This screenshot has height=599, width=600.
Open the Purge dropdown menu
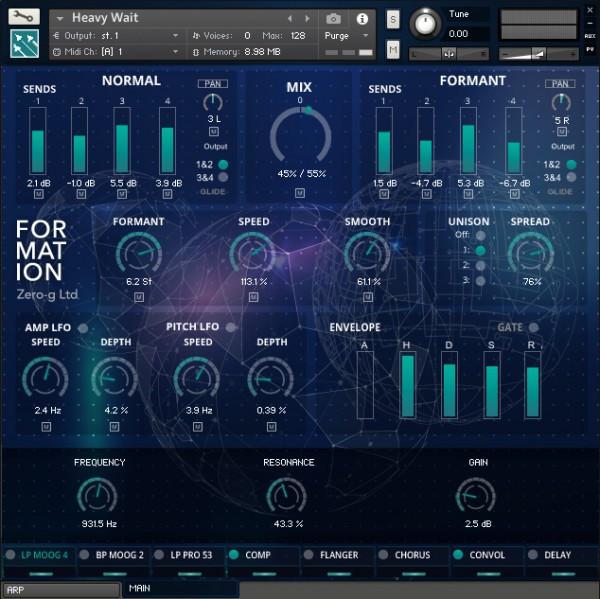tap(347, 35)
